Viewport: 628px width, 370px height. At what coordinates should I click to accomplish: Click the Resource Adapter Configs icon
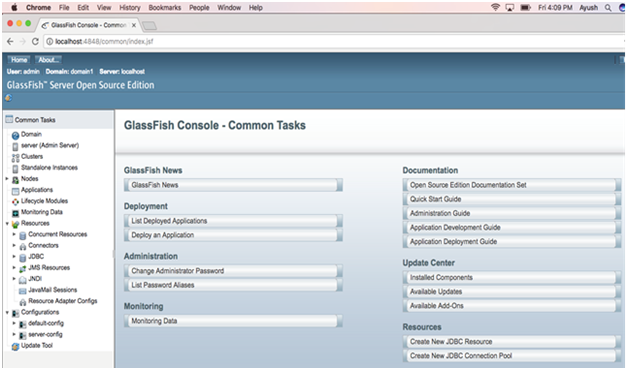point(23,302)
